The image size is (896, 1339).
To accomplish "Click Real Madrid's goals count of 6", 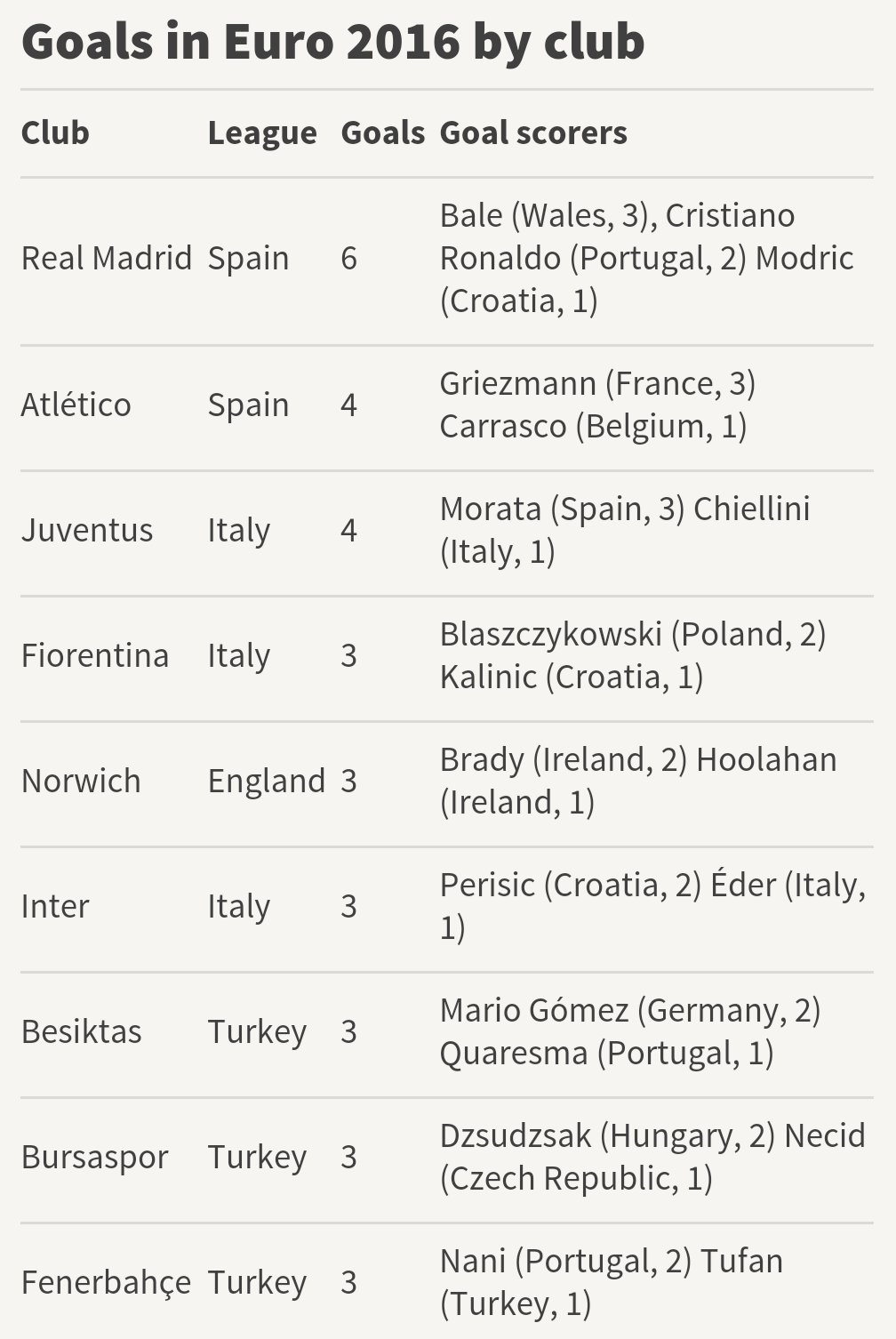I will 348,258.
